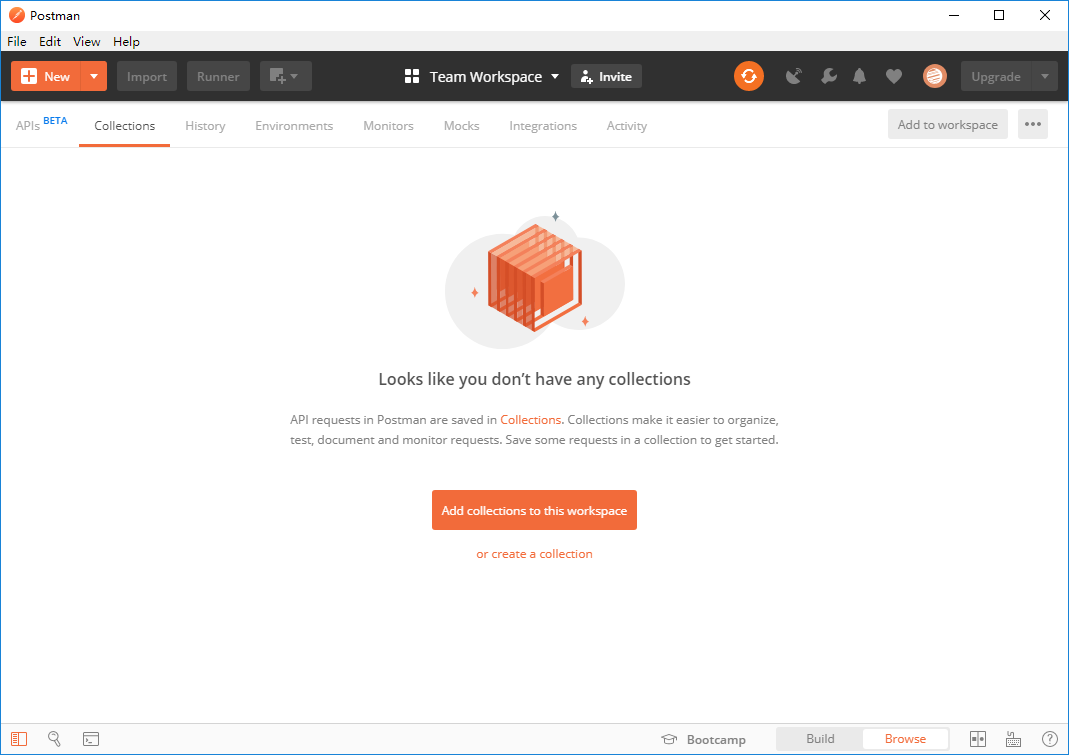The image size is (1069, 755).
Task: Expand the New button dropdown arrow
Action: pyautogui.click(x=94, y=76)
